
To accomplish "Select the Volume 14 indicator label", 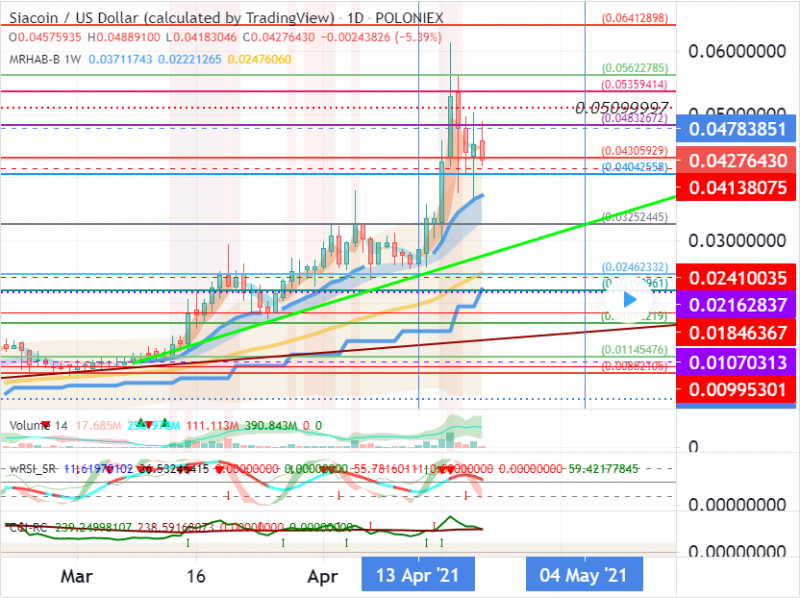I will tap(38, 425).
